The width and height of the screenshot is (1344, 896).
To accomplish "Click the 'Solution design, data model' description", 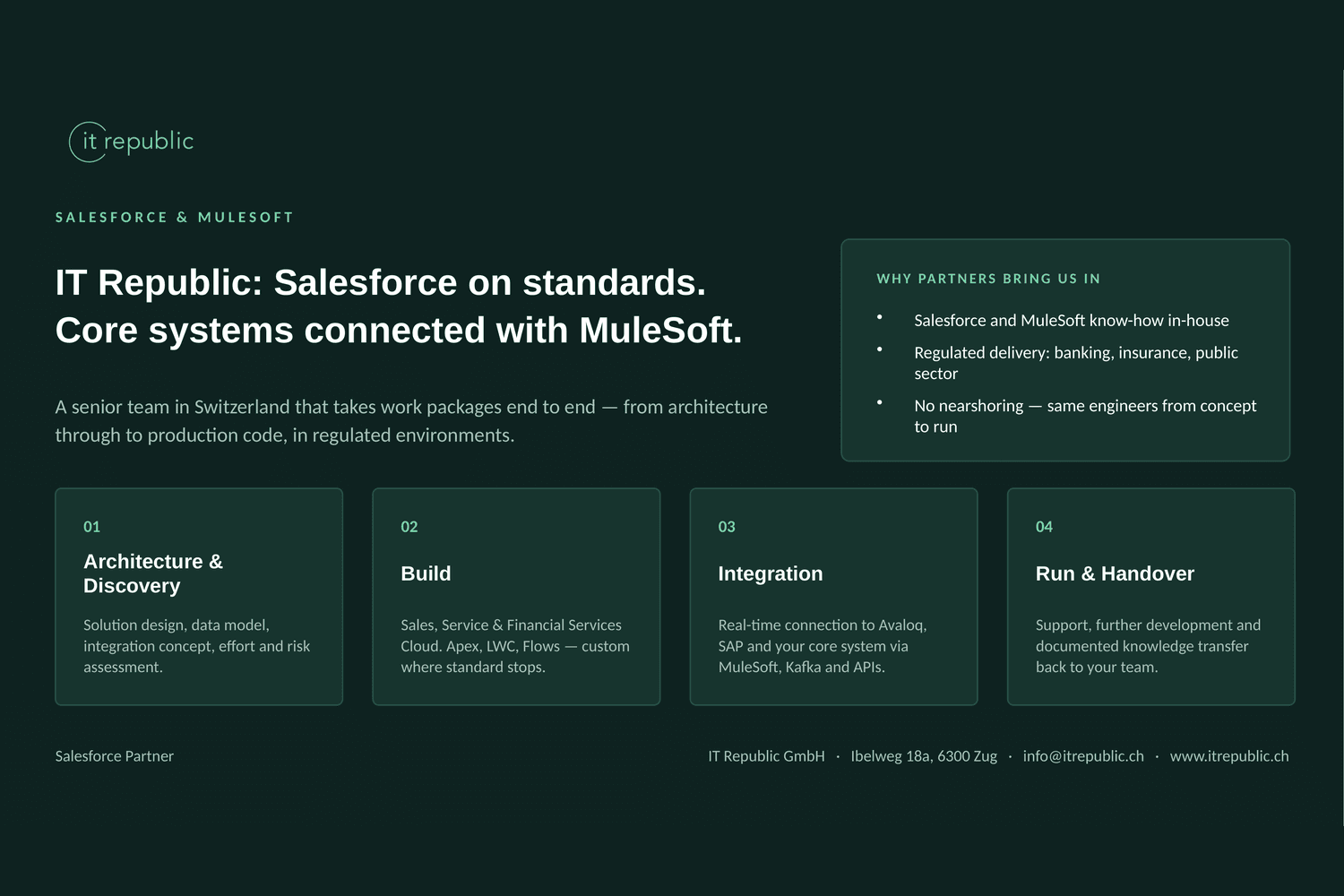I will click(x=197, y=646).
